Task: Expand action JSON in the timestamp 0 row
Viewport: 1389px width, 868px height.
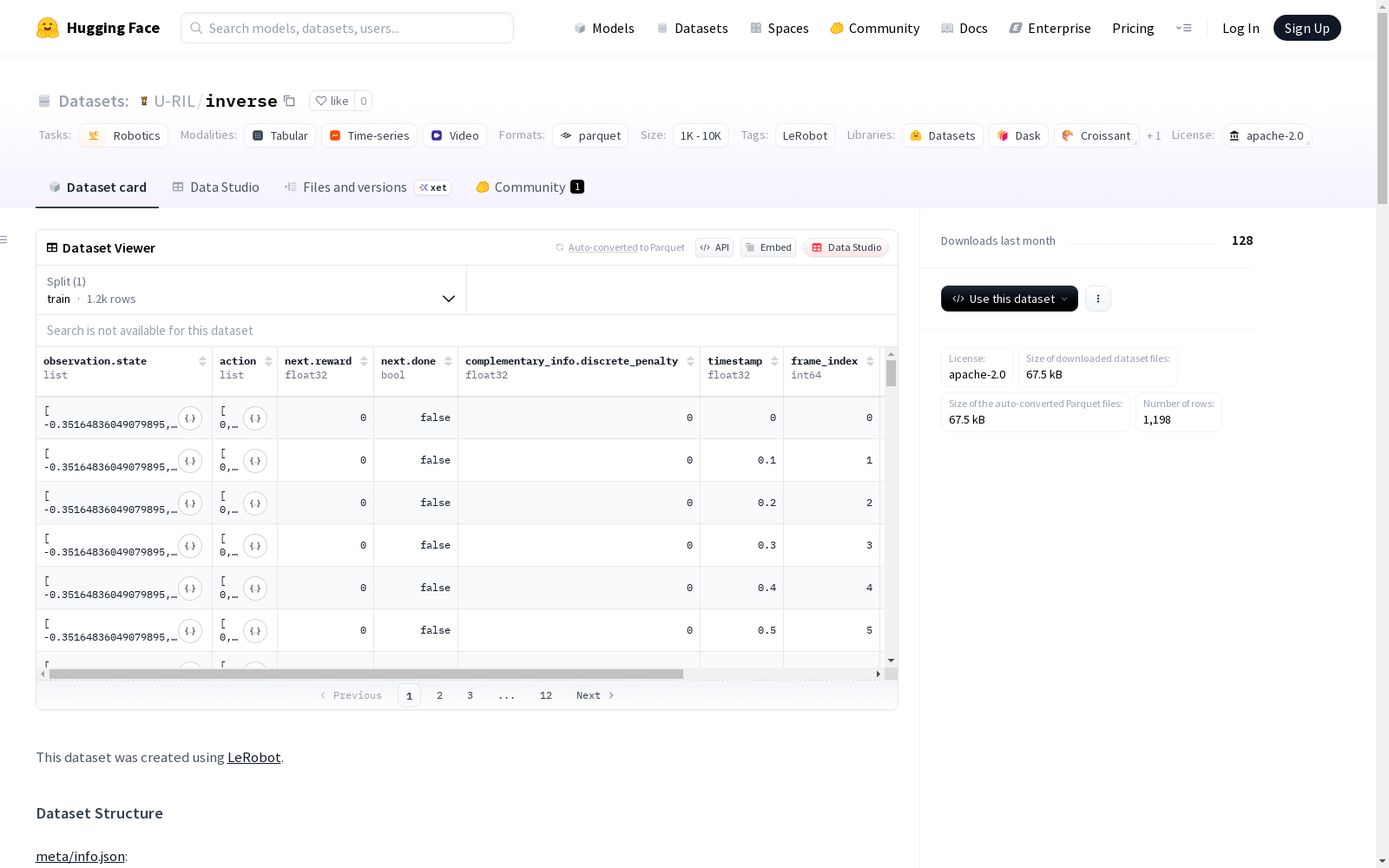Action: coord(255,418)
